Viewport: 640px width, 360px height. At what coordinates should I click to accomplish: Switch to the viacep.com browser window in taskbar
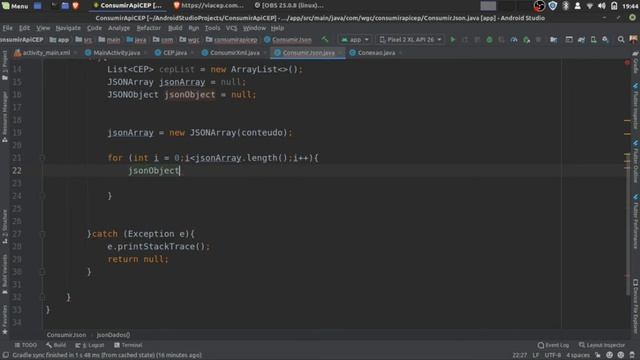click(208, 6)
